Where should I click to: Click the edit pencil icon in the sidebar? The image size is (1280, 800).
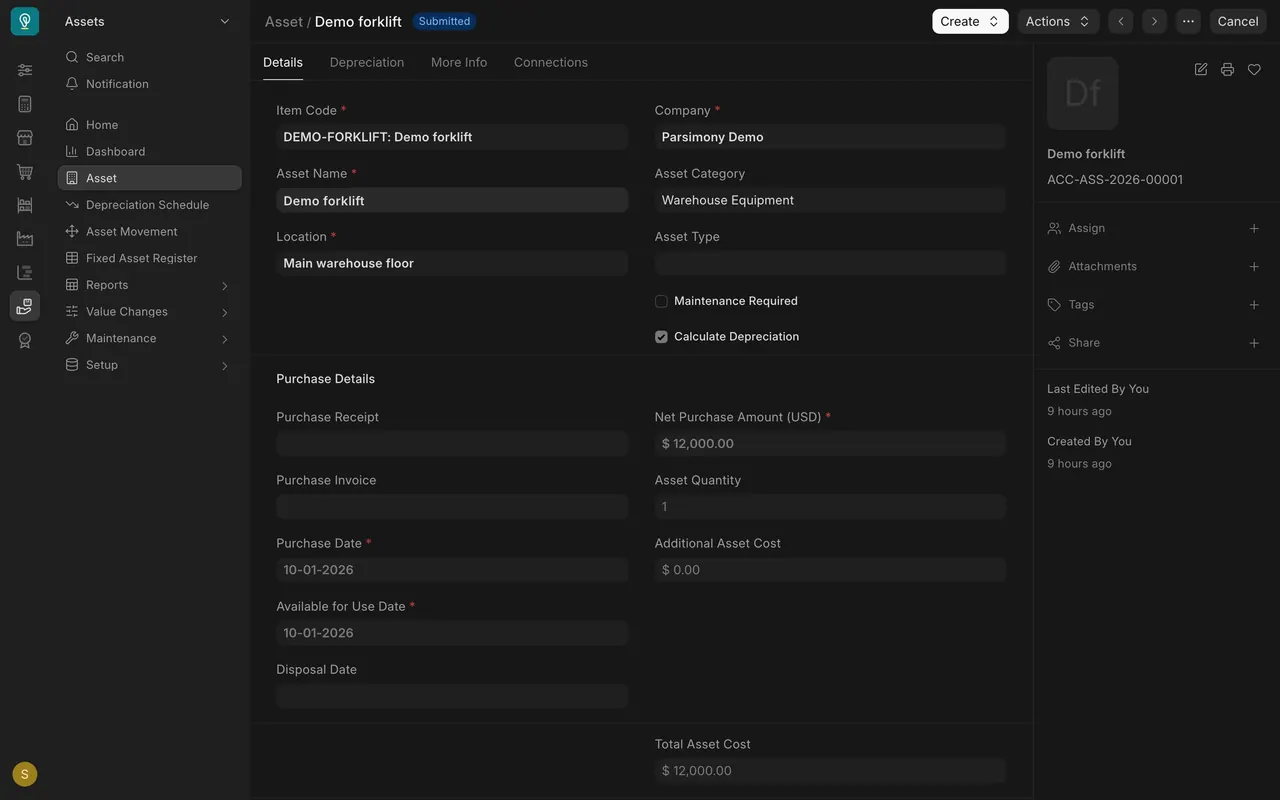pos(1201,69)
